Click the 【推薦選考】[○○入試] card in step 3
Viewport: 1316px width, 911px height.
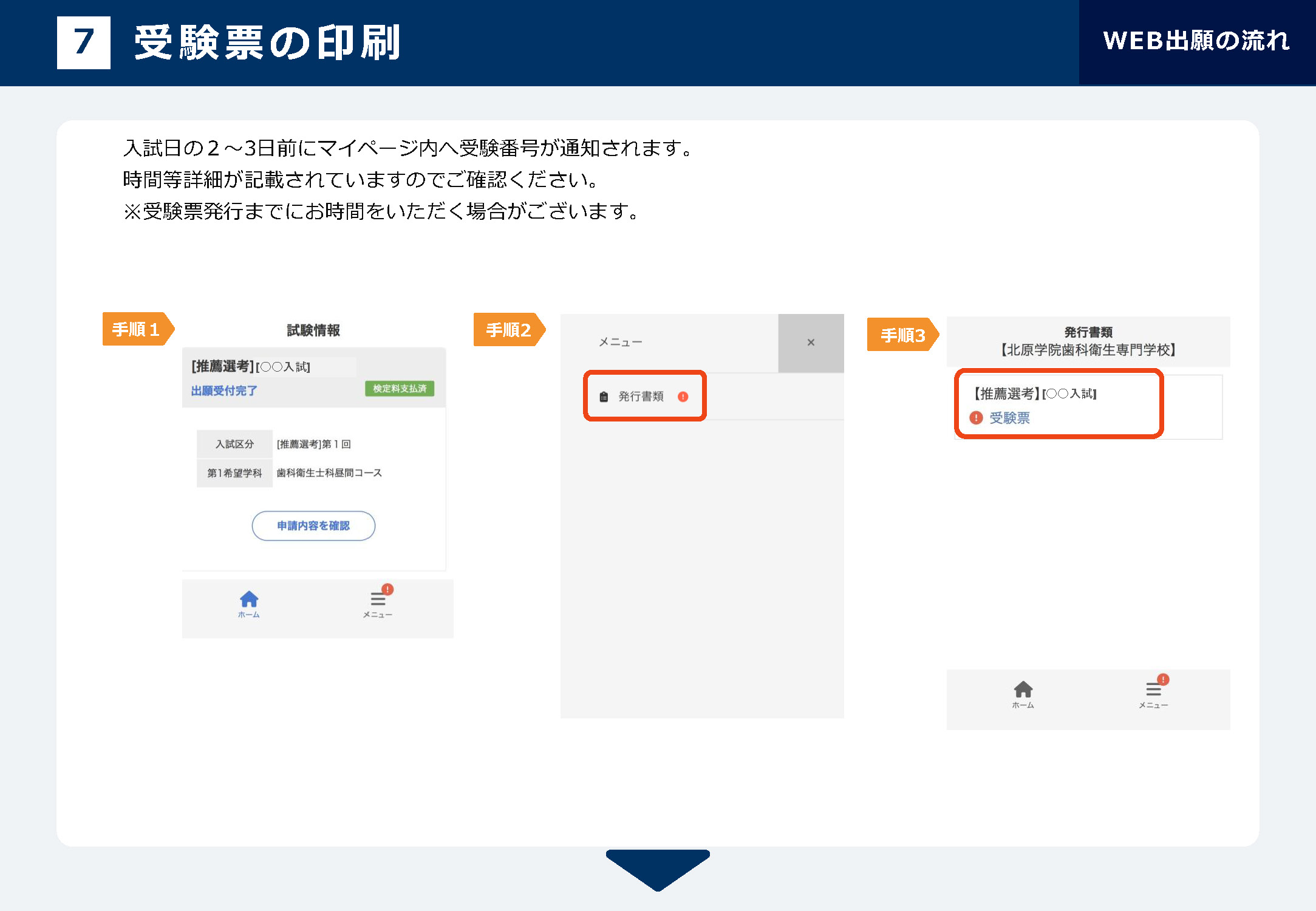click(1035, 394)
